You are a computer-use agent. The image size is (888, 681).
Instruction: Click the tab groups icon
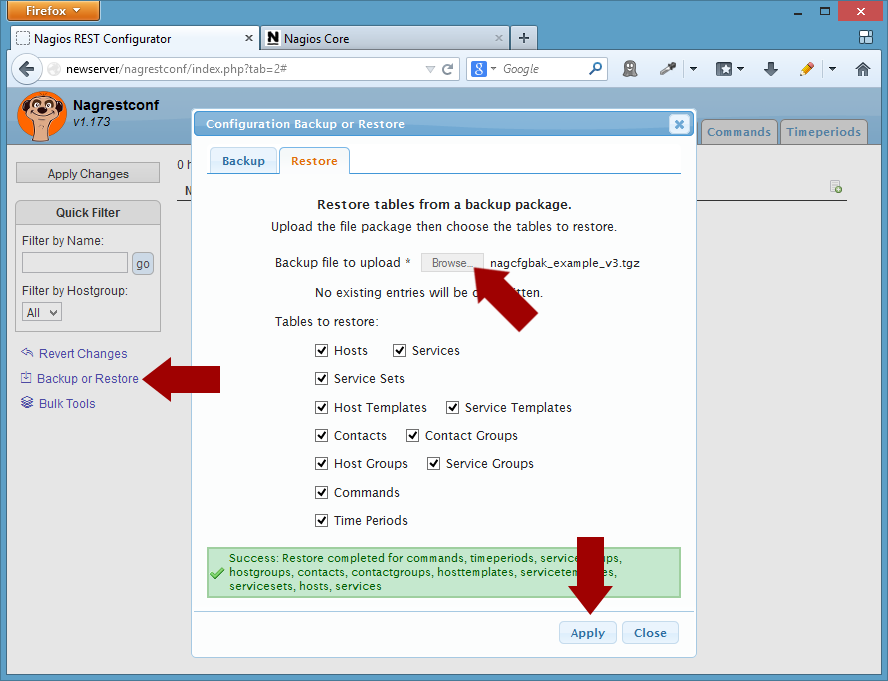[866, 37]
